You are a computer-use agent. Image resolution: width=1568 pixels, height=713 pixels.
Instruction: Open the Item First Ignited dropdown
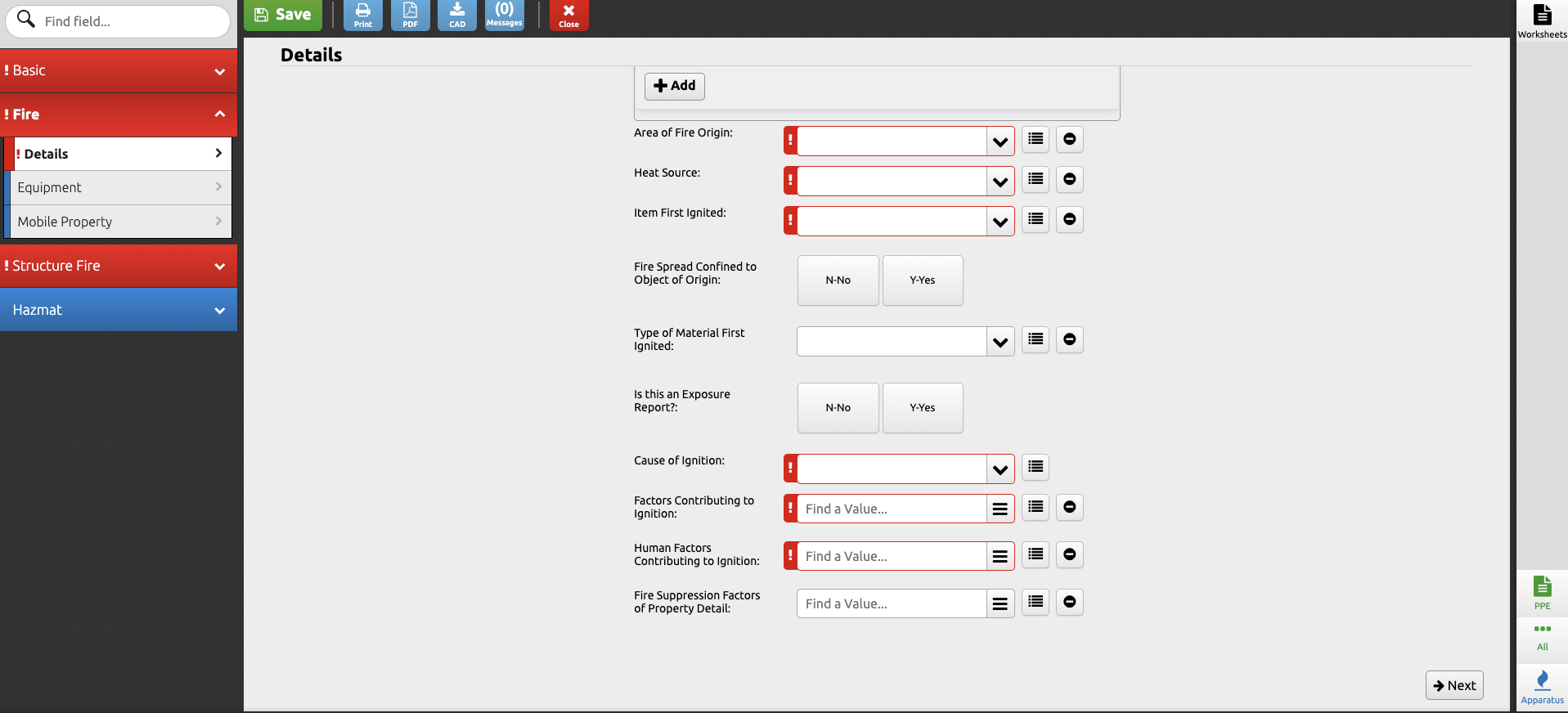1000,222
